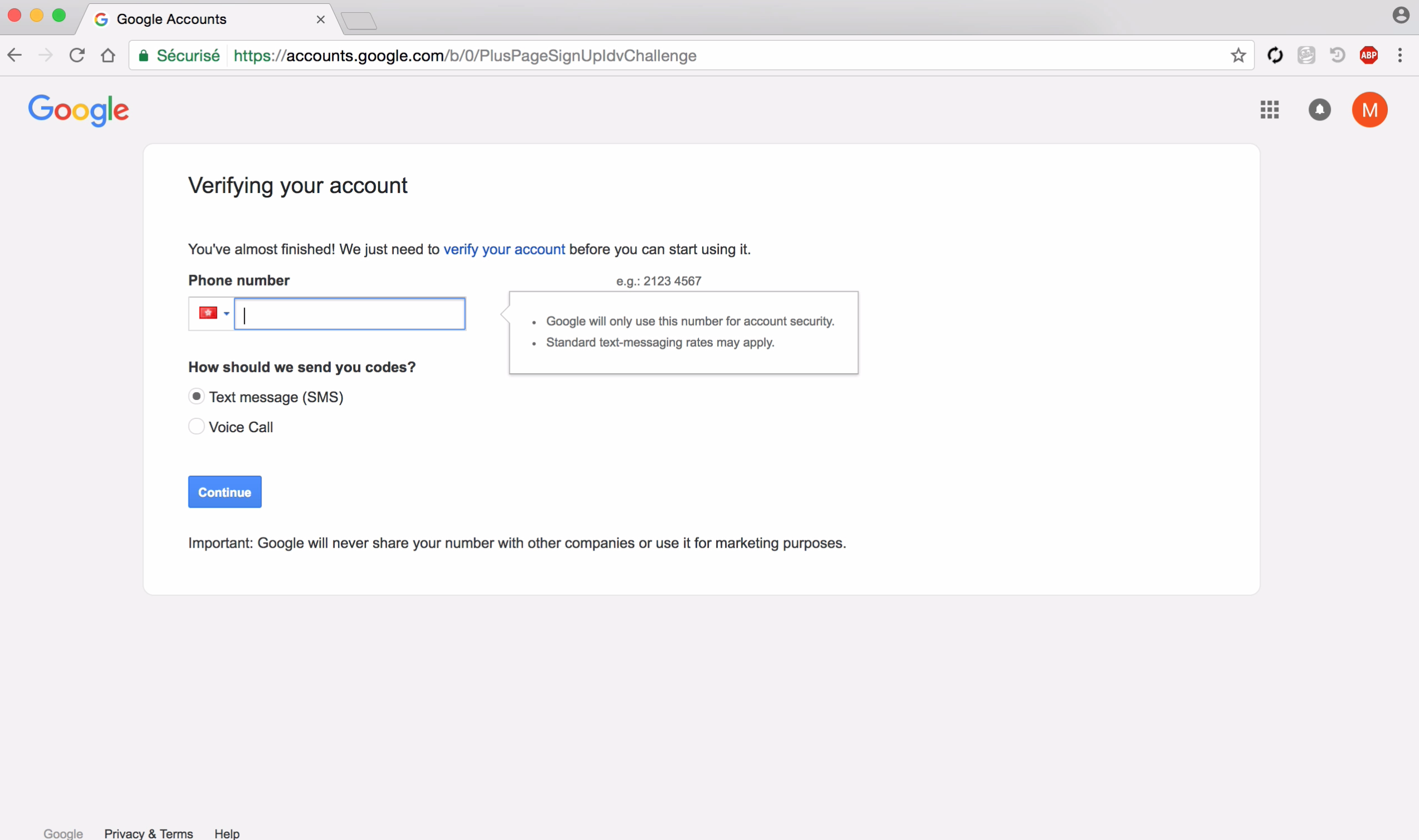The width and height of the screenshot is (1419, 840).
Task: Click the 'Verifying your account' heading
Action: [x=298, y=186]
